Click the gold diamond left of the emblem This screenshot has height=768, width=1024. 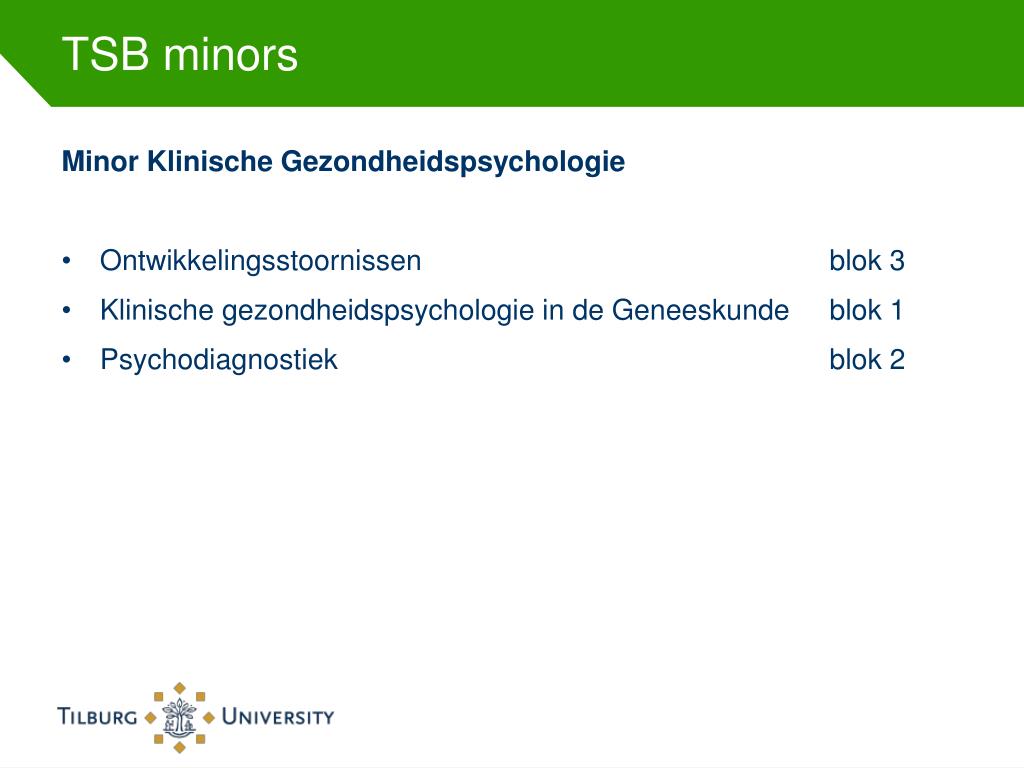pyautogui.click(x=150, y=718)
